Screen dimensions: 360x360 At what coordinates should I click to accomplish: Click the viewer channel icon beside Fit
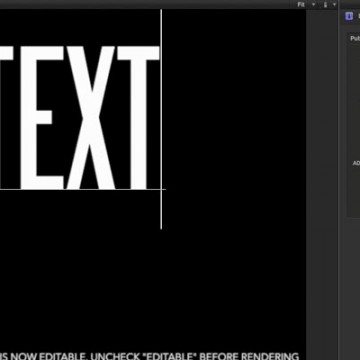326,5
